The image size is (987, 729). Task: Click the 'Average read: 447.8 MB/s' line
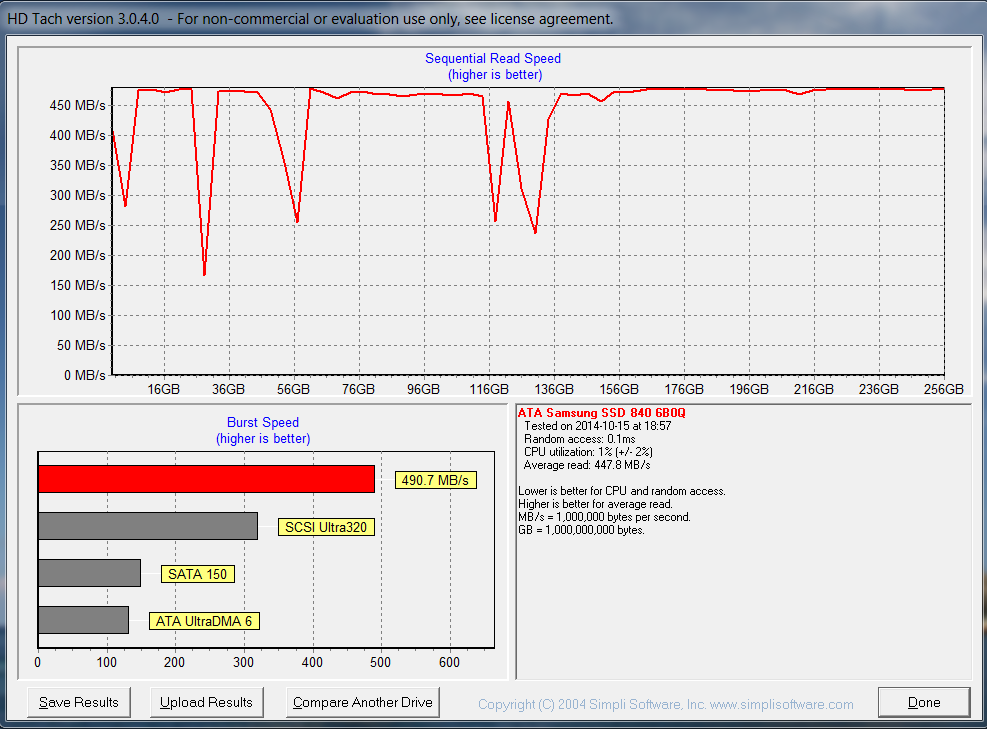tap(587, 465)
